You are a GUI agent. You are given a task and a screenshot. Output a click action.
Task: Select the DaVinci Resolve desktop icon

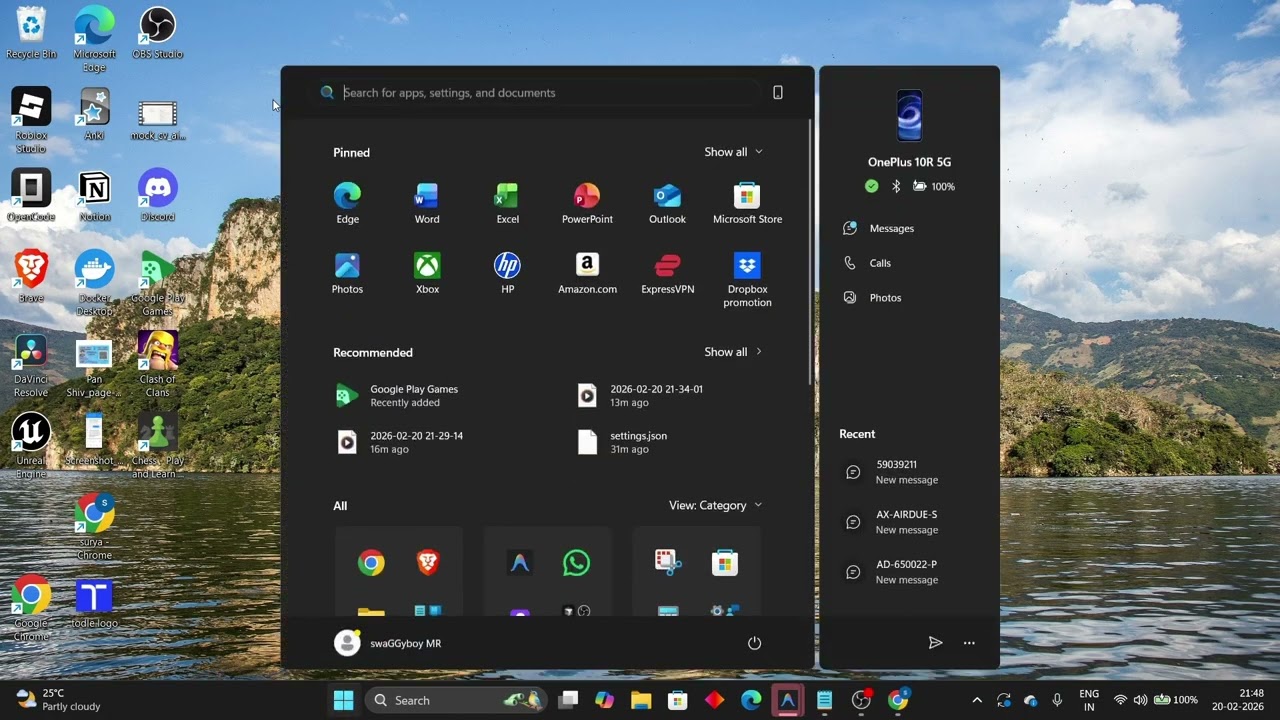point(31,365)
